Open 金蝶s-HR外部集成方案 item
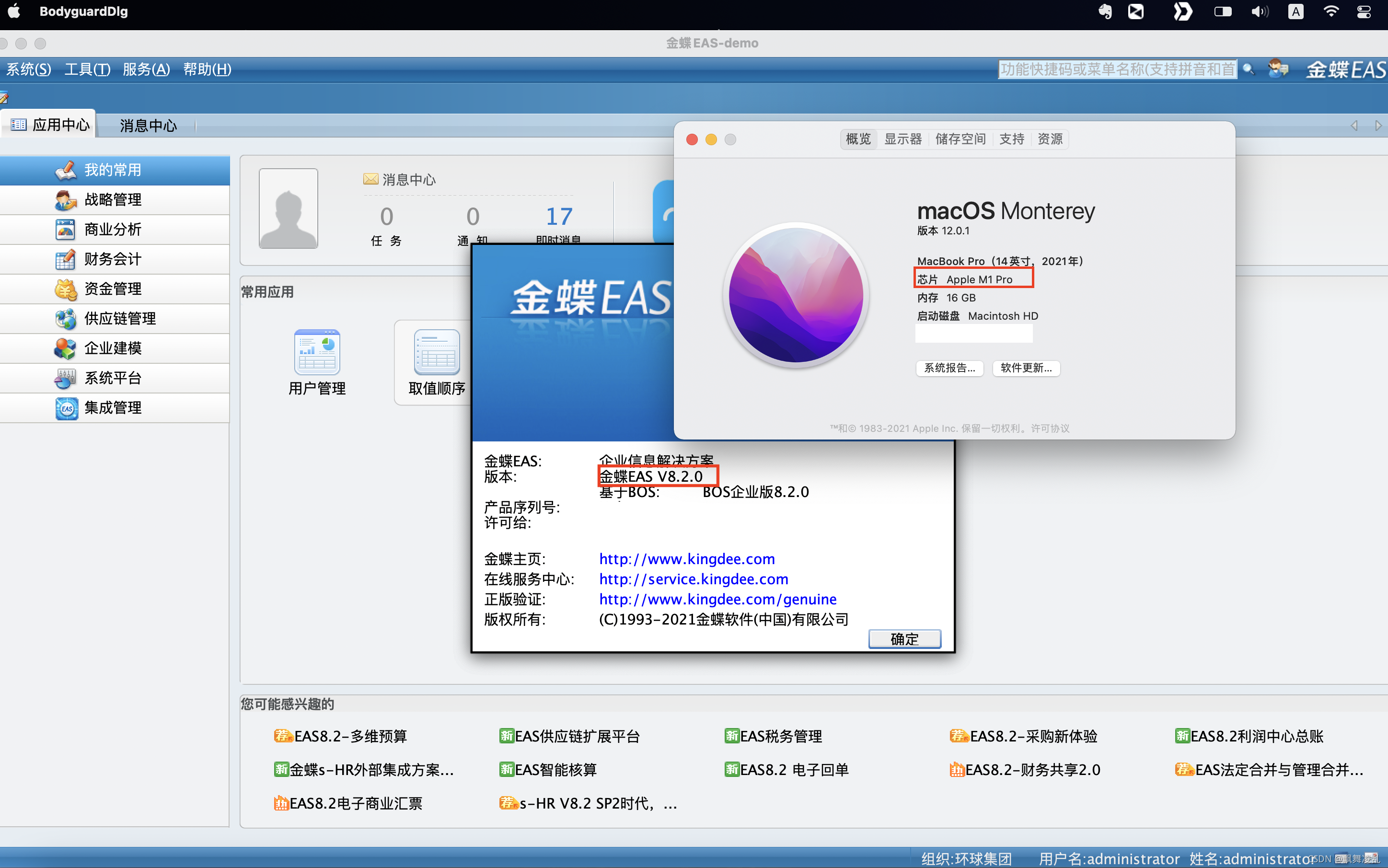This screenshot has height=868, width=1388. [x=363, y=770]
